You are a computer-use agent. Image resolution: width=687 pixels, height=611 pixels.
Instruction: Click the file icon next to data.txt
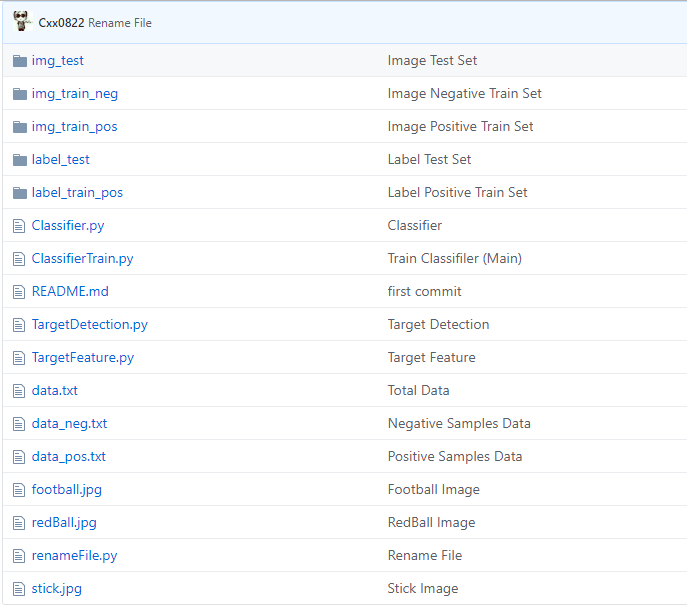click(x=19, y=391)
